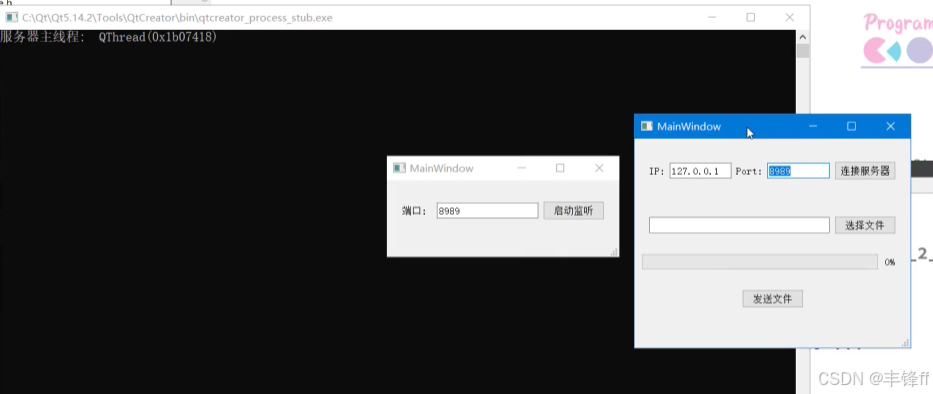Close the client MainWindow with blue title
The width and height of the screenshot is (933, 394).
(x=891, y=126)
